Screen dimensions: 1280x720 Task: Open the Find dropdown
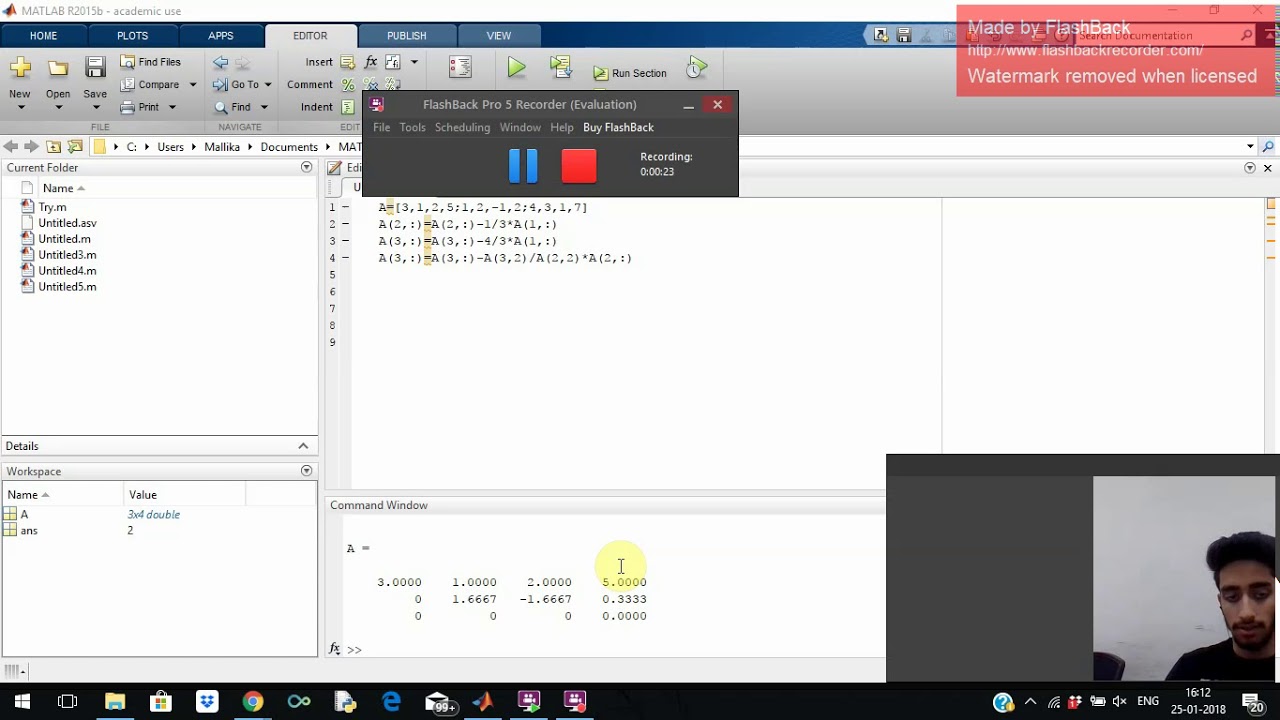241,107
